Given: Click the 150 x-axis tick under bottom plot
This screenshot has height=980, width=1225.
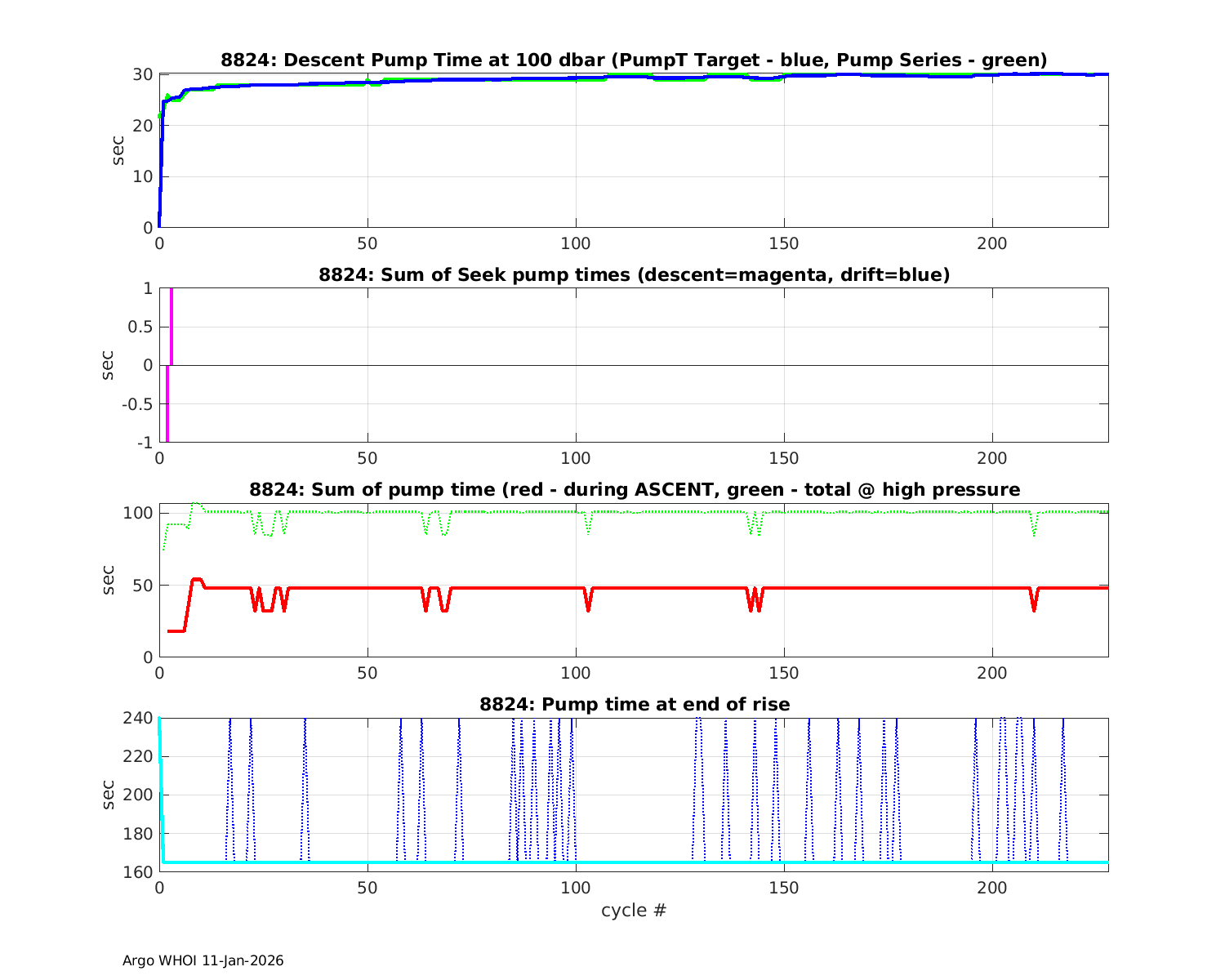Looking at the screenshot, I should point(784,888).
